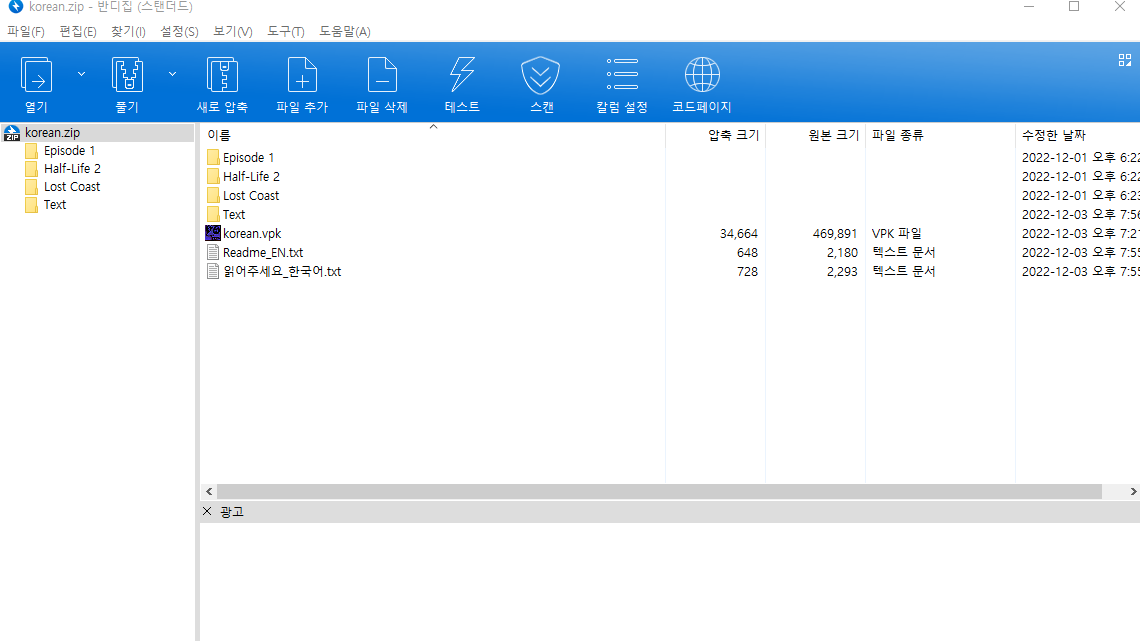Click the Lost Coast folder icon in the file list
The width and height of the screenshot is (1140, 641).
click(213, 195)
